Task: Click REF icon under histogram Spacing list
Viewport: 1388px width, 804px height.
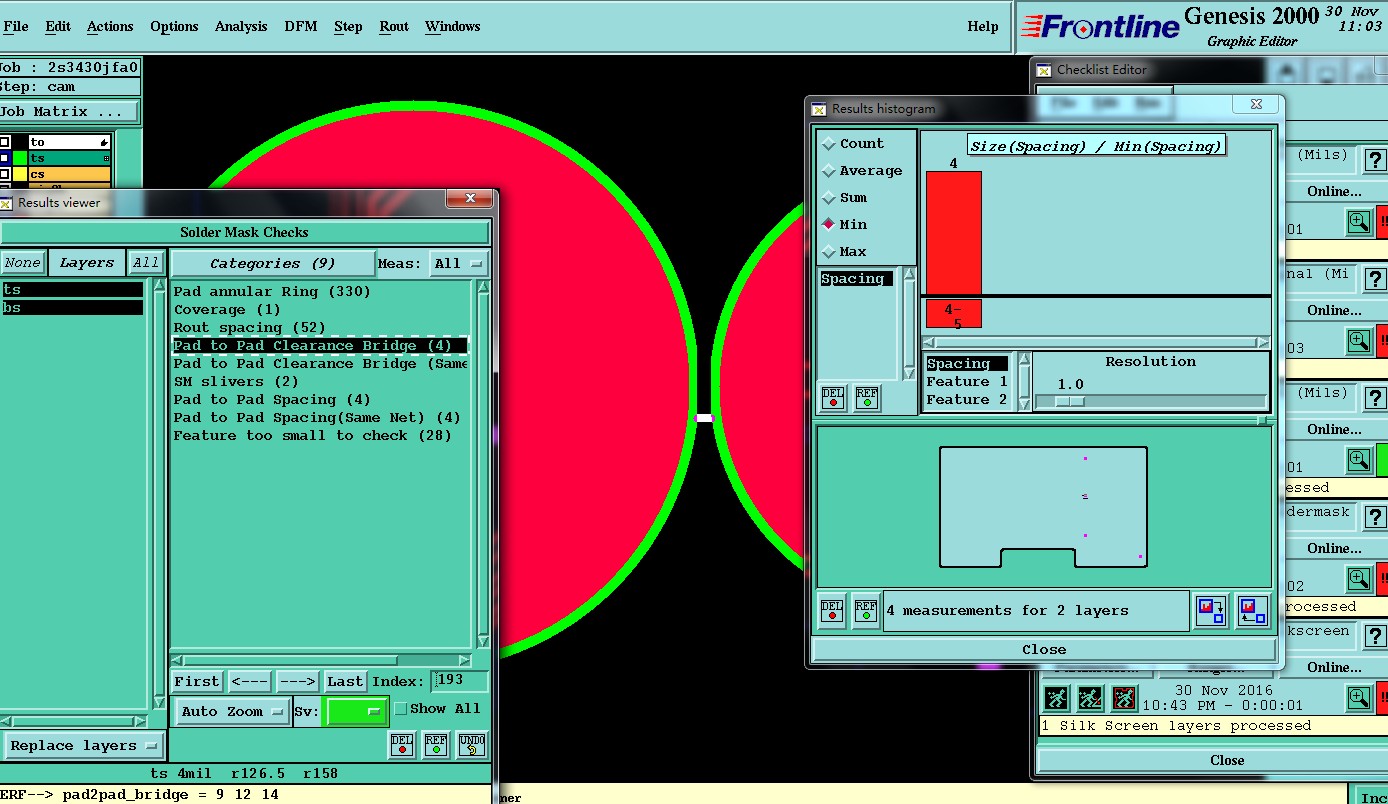Action: [867, 398]
